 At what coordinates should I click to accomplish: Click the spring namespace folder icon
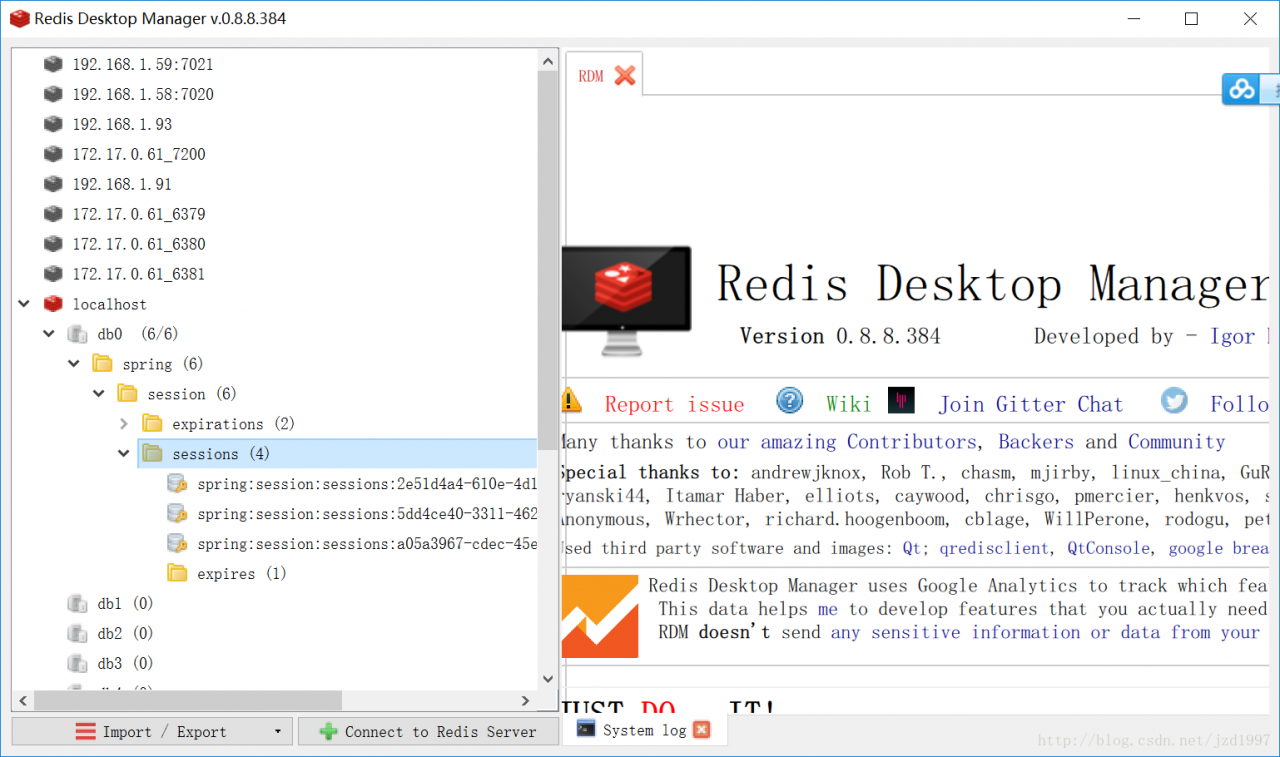102,363
